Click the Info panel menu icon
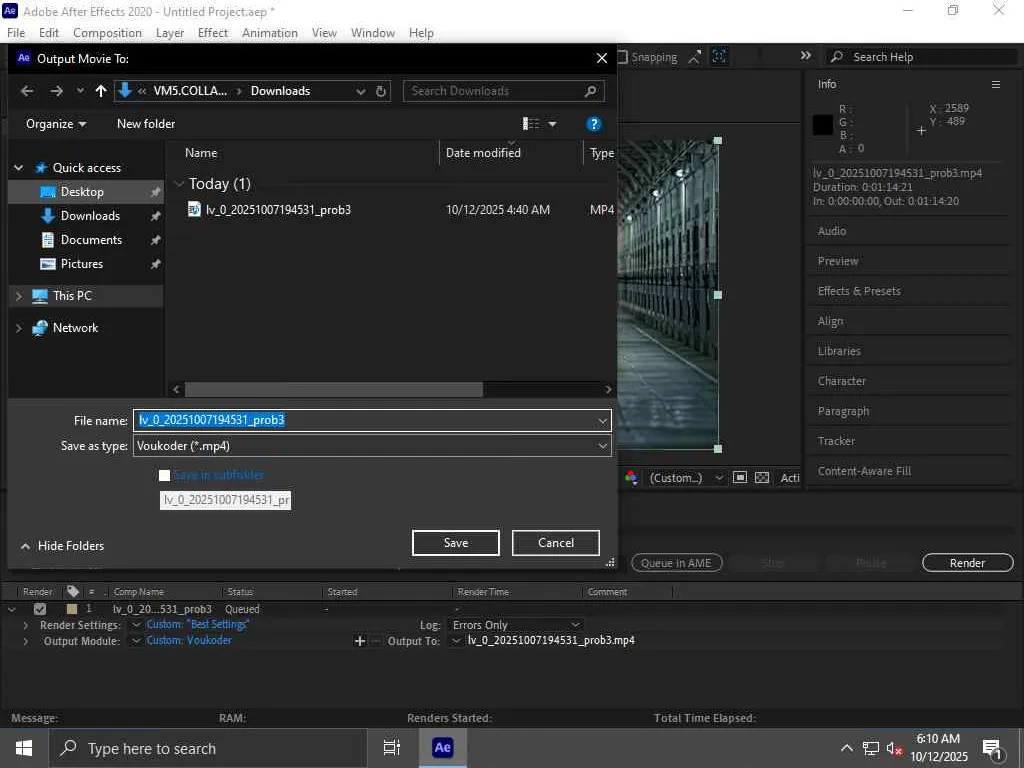Viewport: 1024px width, 768px height. [995, 84]
